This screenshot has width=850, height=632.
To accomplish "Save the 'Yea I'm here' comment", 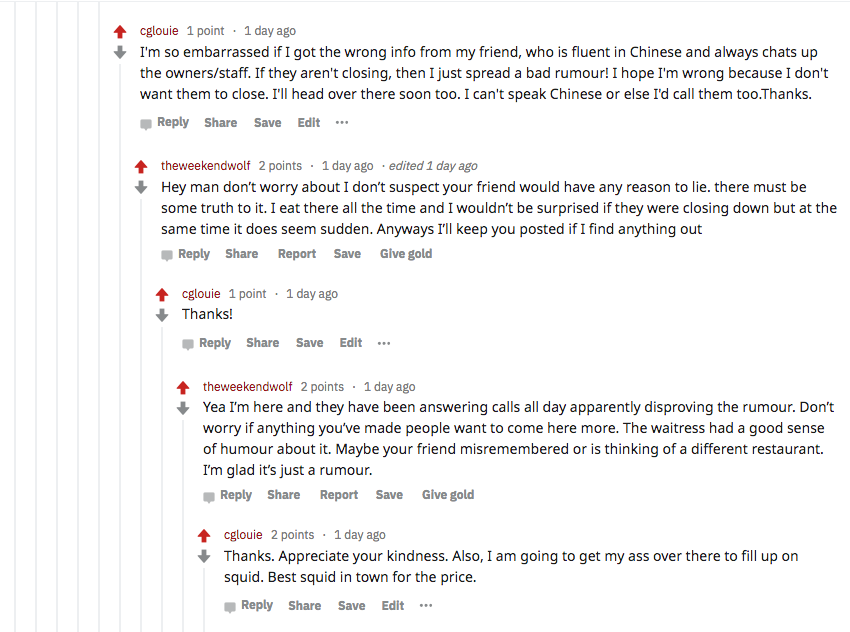I will tap(389, 495).
